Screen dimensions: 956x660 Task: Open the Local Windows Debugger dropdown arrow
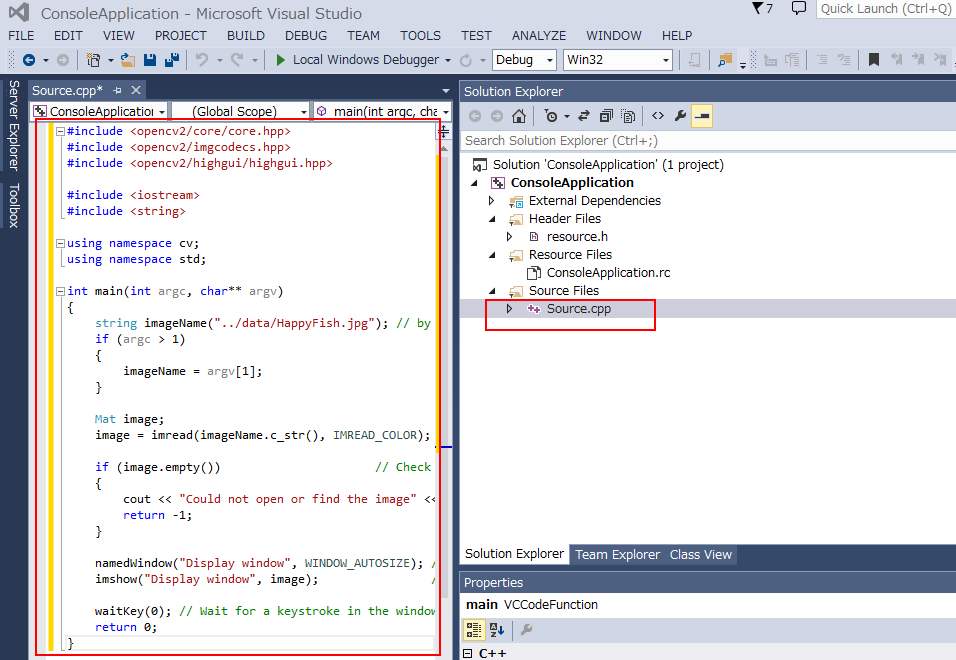[x=448, y=60]
